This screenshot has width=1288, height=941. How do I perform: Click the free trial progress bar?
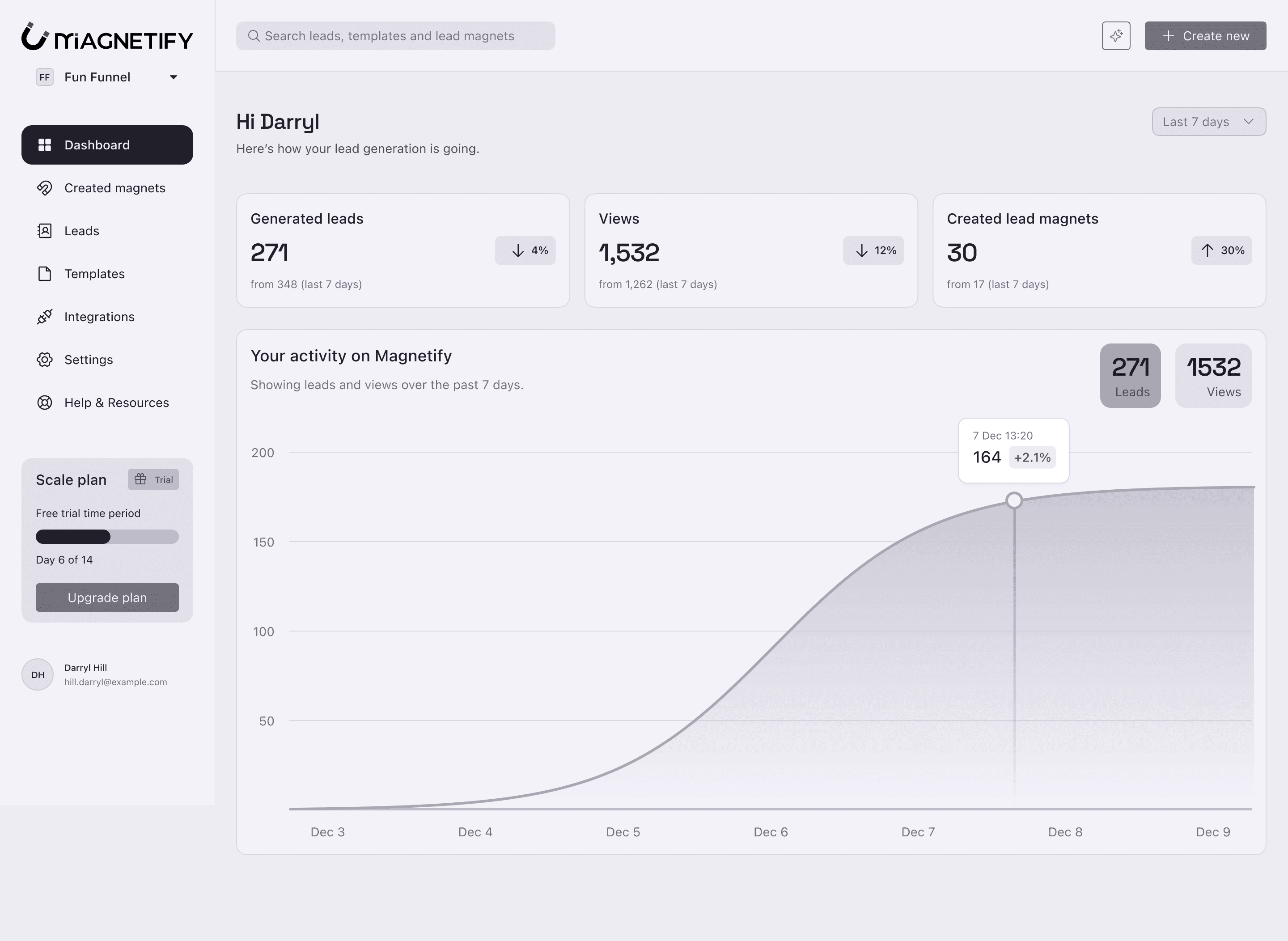[x=107, y=537]
